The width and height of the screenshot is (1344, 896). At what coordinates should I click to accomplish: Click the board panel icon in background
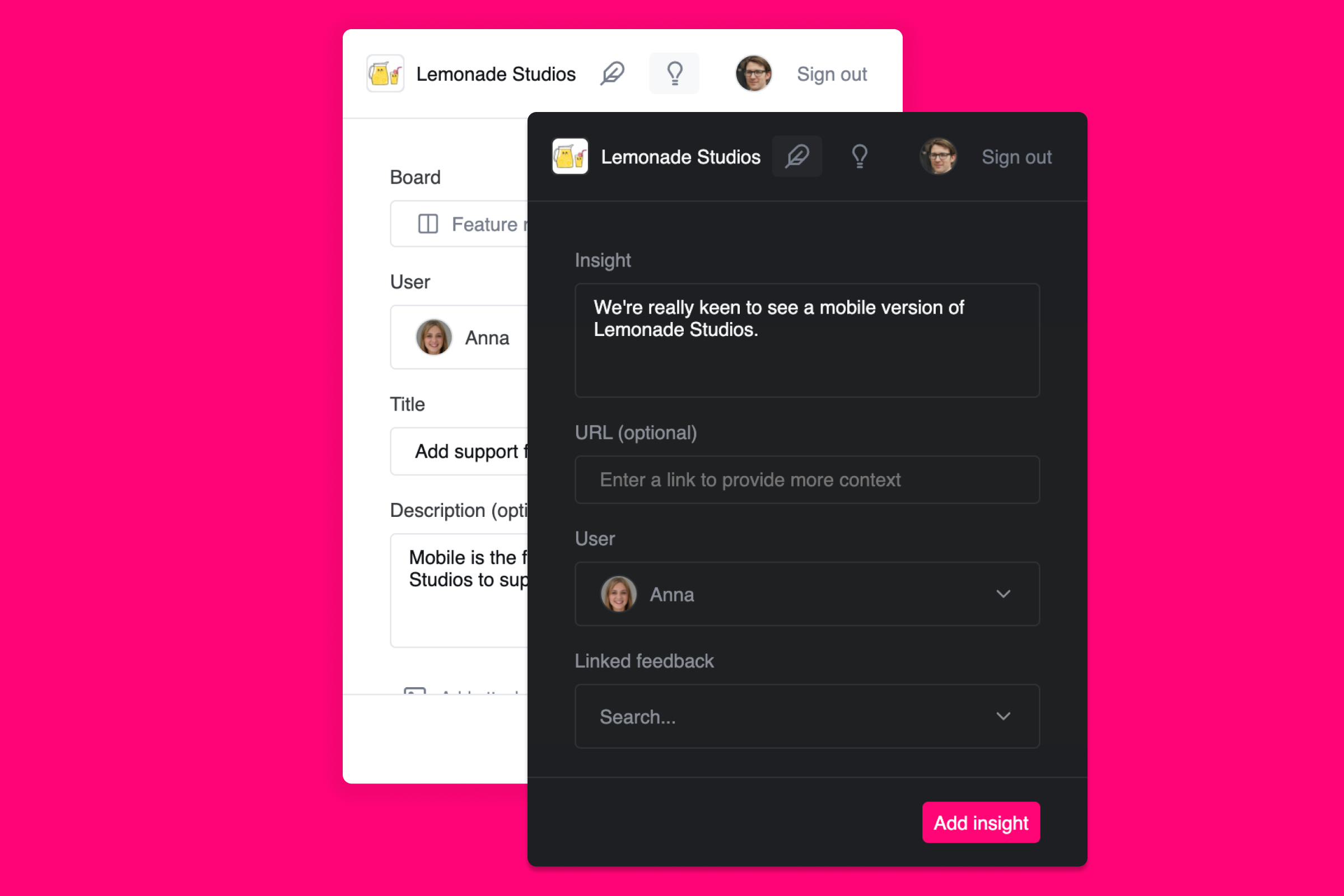427,223
